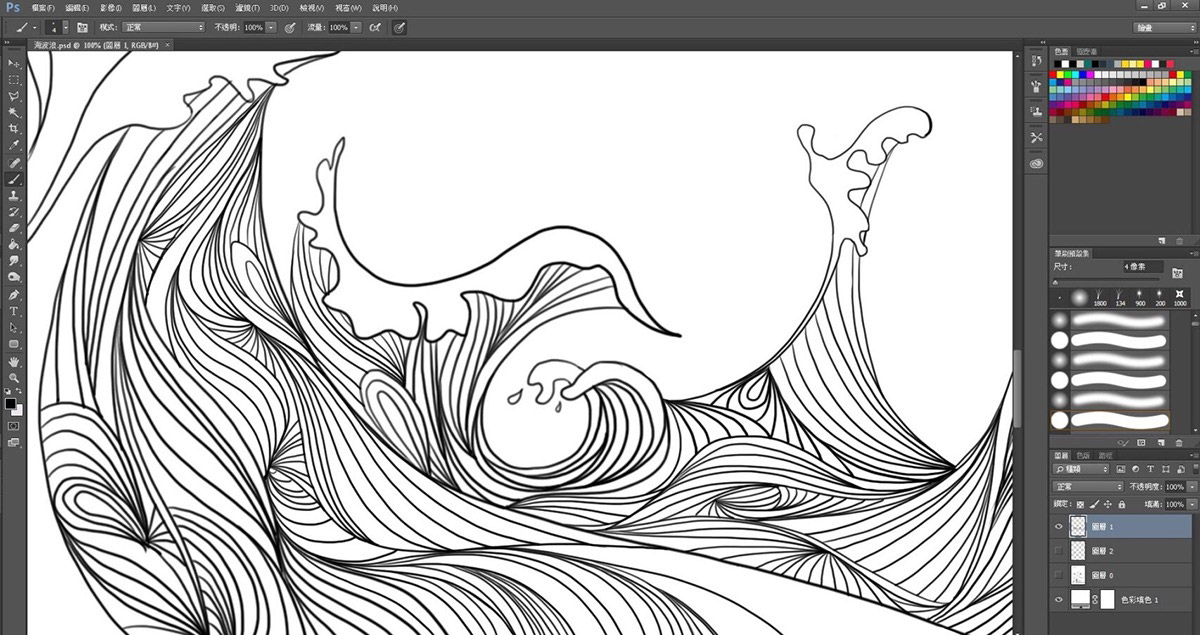Select the Crop tool
The height and width of the screenshot is (635, 1200).
[14, 129]
